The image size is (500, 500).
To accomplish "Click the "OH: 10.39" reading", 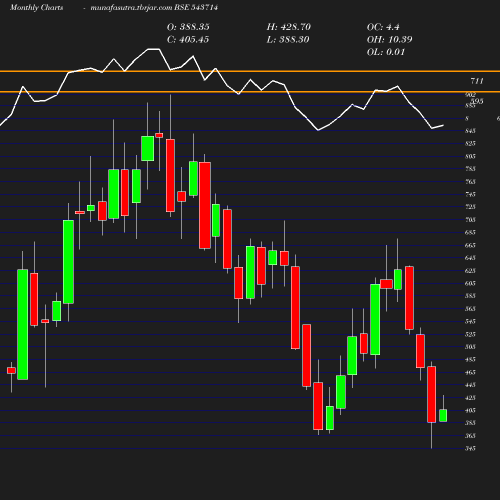I will (x=389, y=40).
